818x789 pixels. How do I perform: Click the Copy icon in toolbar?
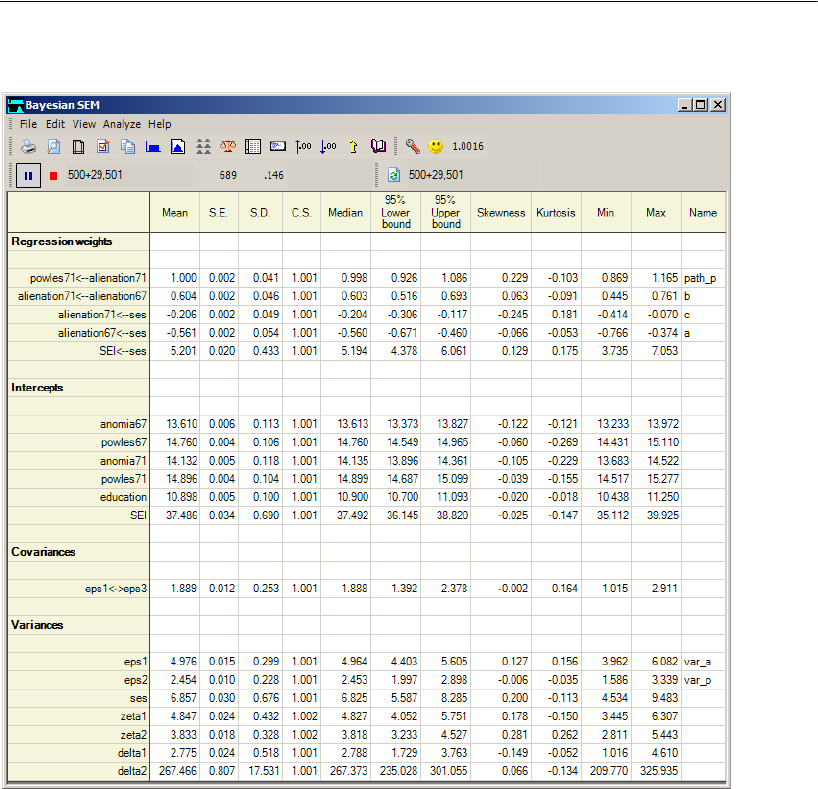pos(128,146)
